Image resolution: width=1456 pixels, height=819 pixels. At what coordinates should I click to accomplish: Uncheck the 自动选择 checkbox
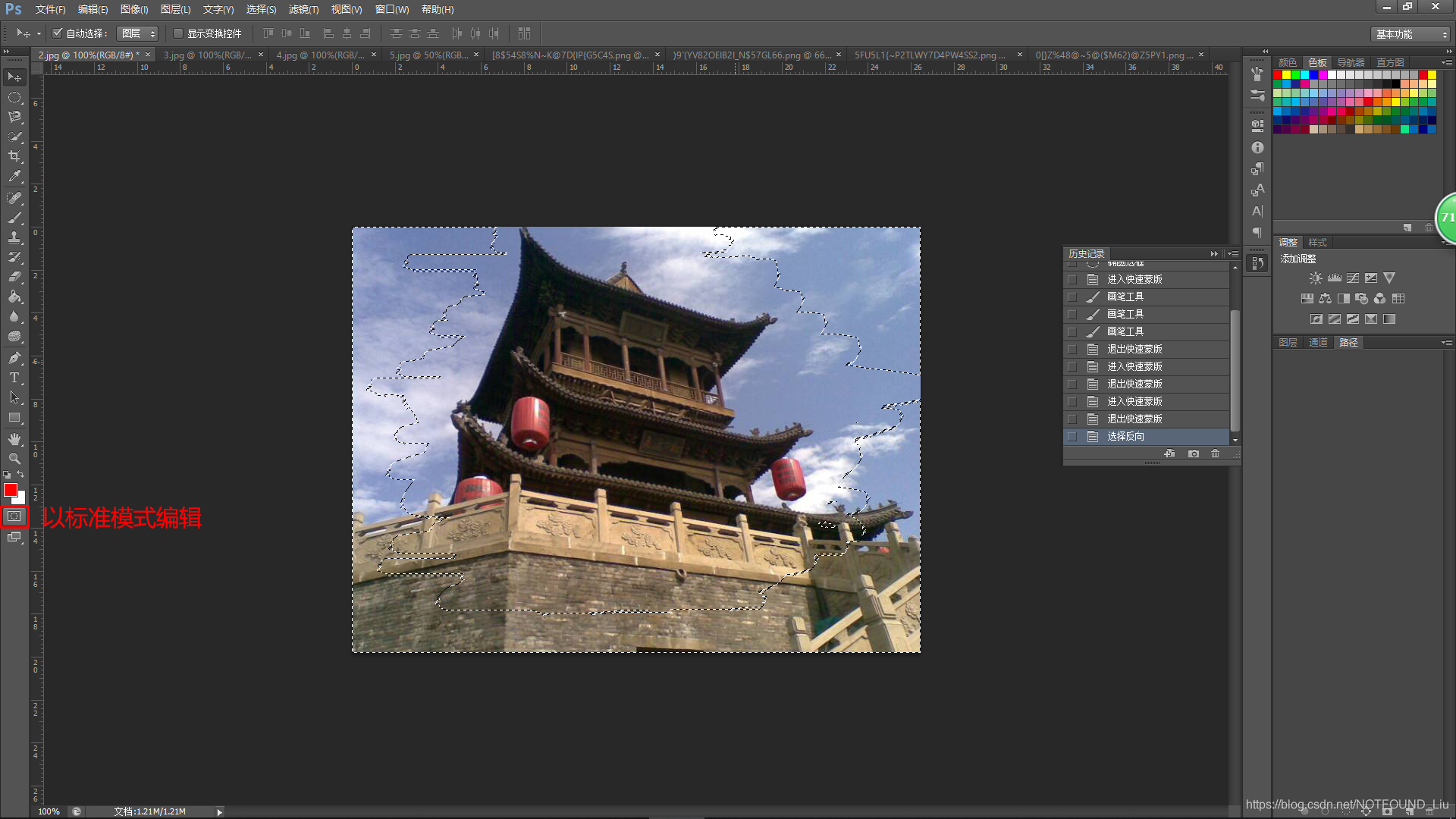[x=57, y=33]
